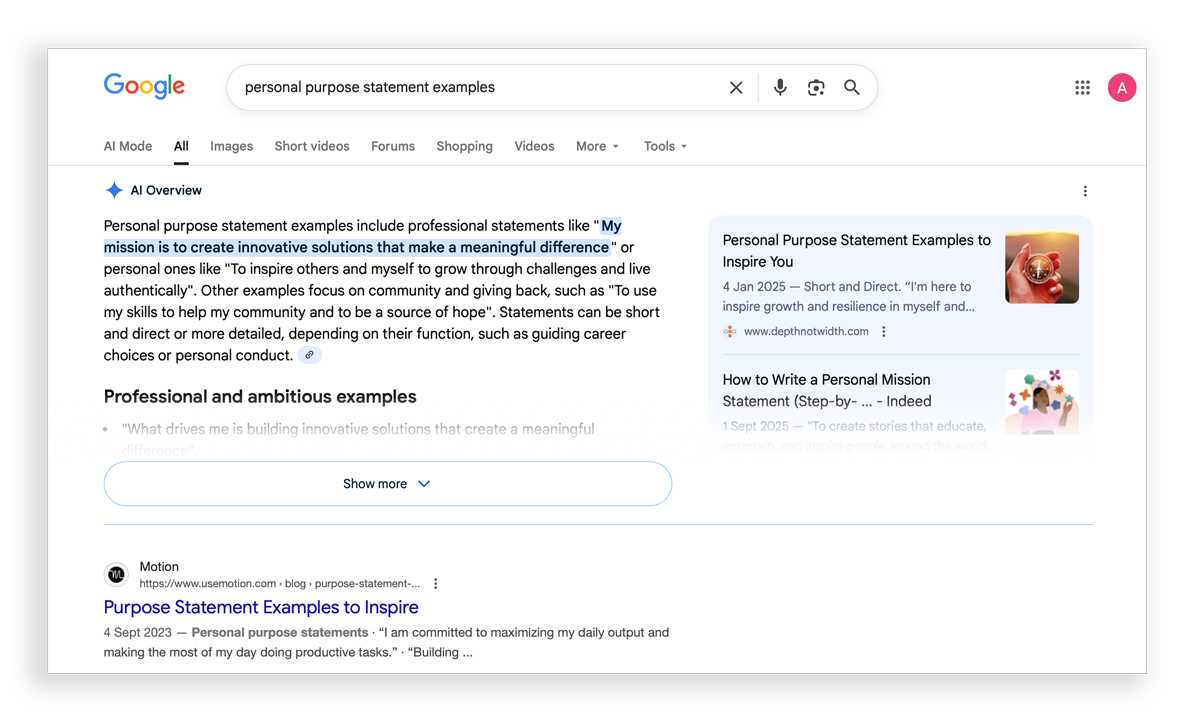Expand AI Overview with Show more
This screenshot has width=1194, height=722.
pyautogui.click(x=388, y=484)
